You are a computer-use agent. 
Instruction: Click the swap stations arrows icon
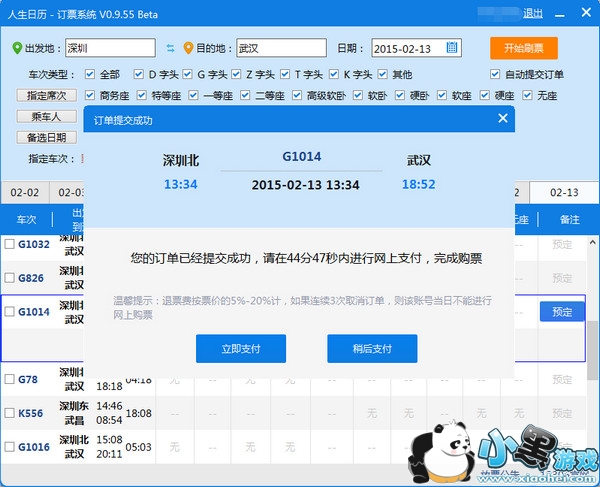(170, 48)
